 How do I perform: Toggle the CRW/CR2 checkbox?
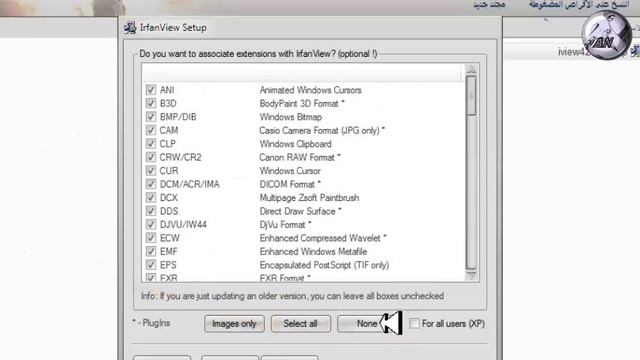click(x=151, y=157)
